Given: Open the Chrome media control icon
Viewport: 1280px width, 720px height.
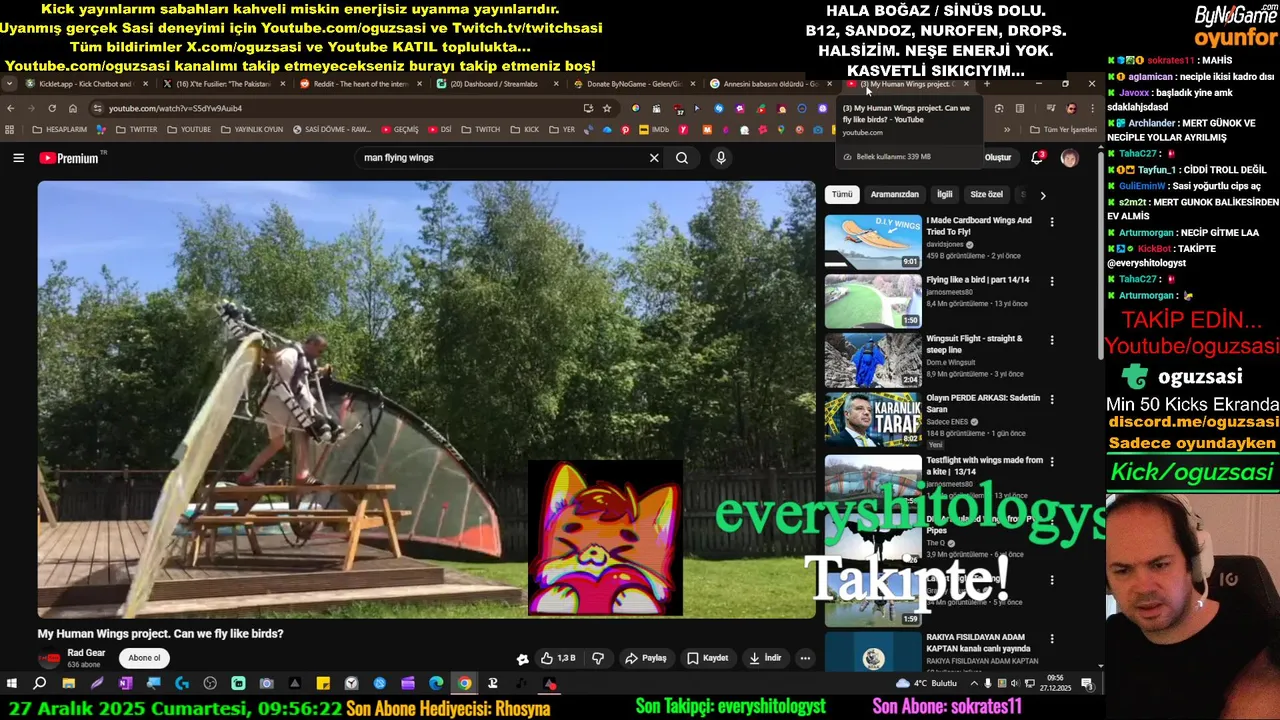Looking at the screenshot, I should click(1050, 108).
